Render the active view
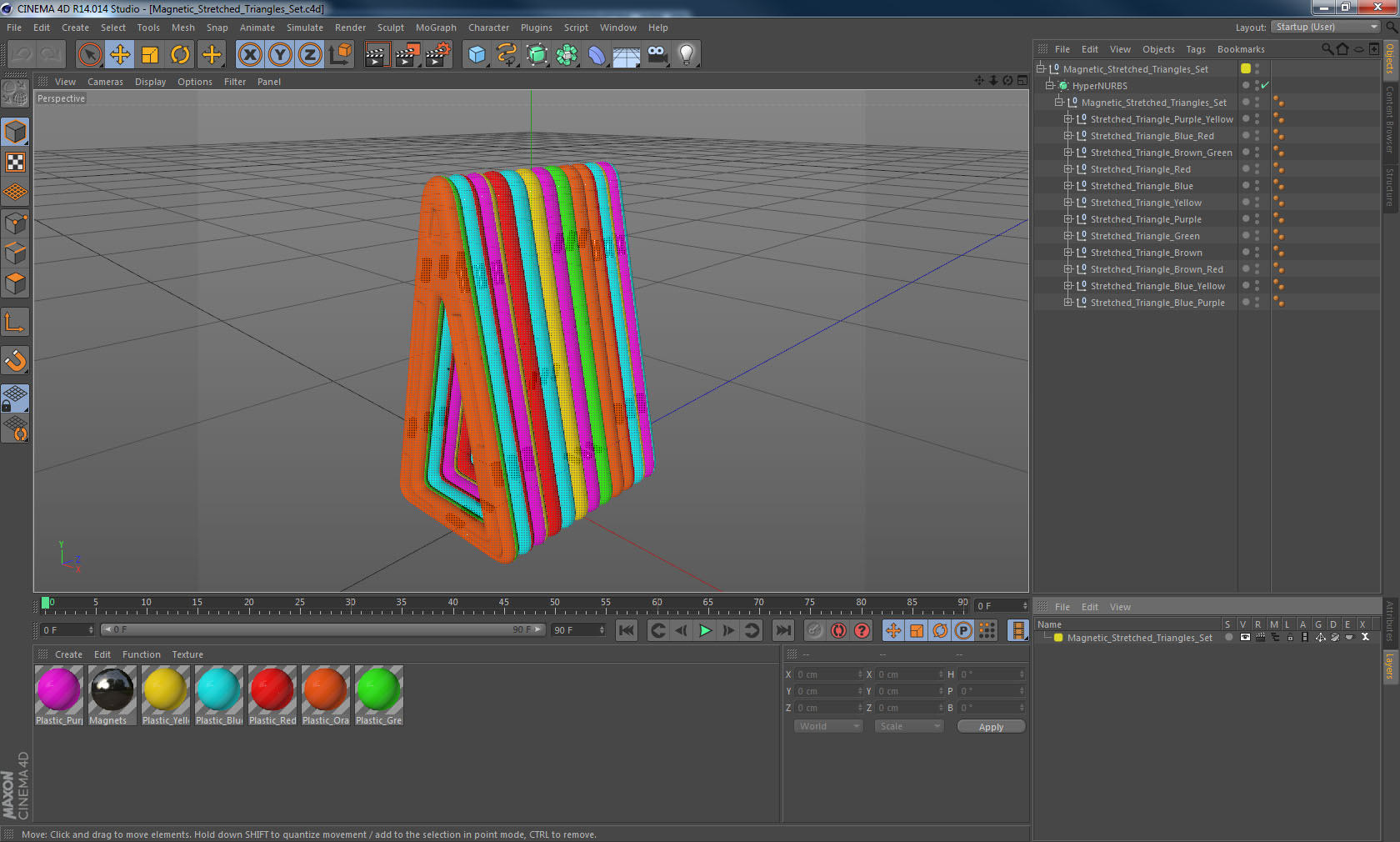This screenshot has width=1400, height=842. coord(377,55)
